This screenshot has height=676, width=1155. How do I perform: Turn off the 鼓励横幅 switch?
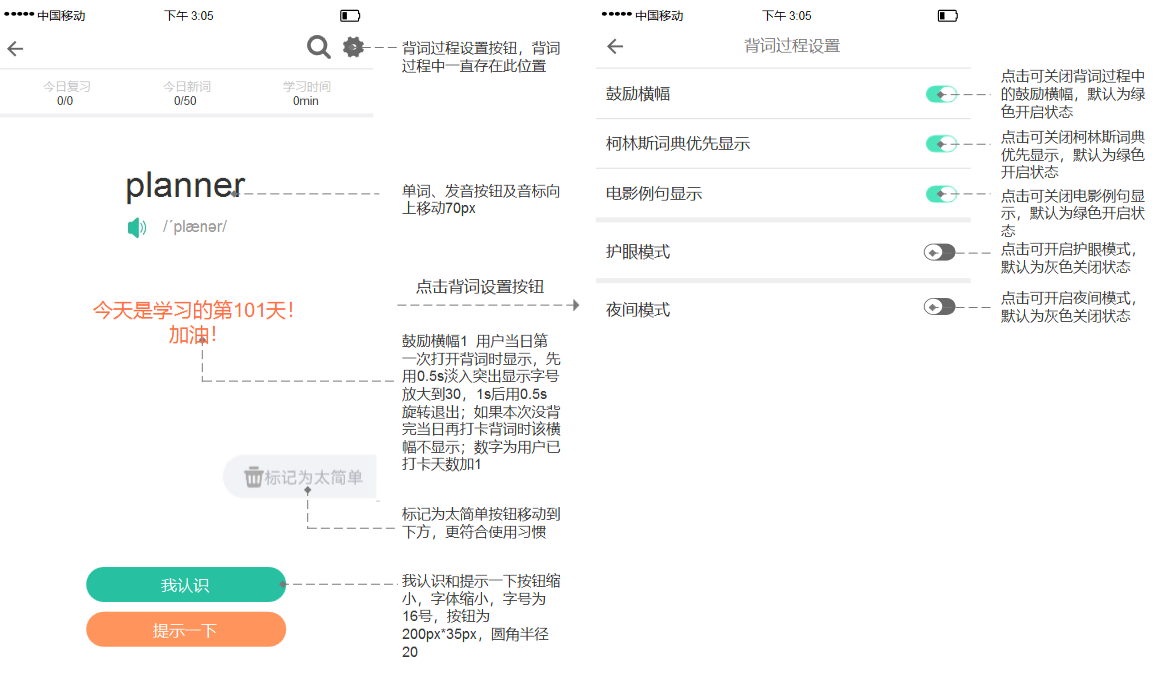pos(942,93)
